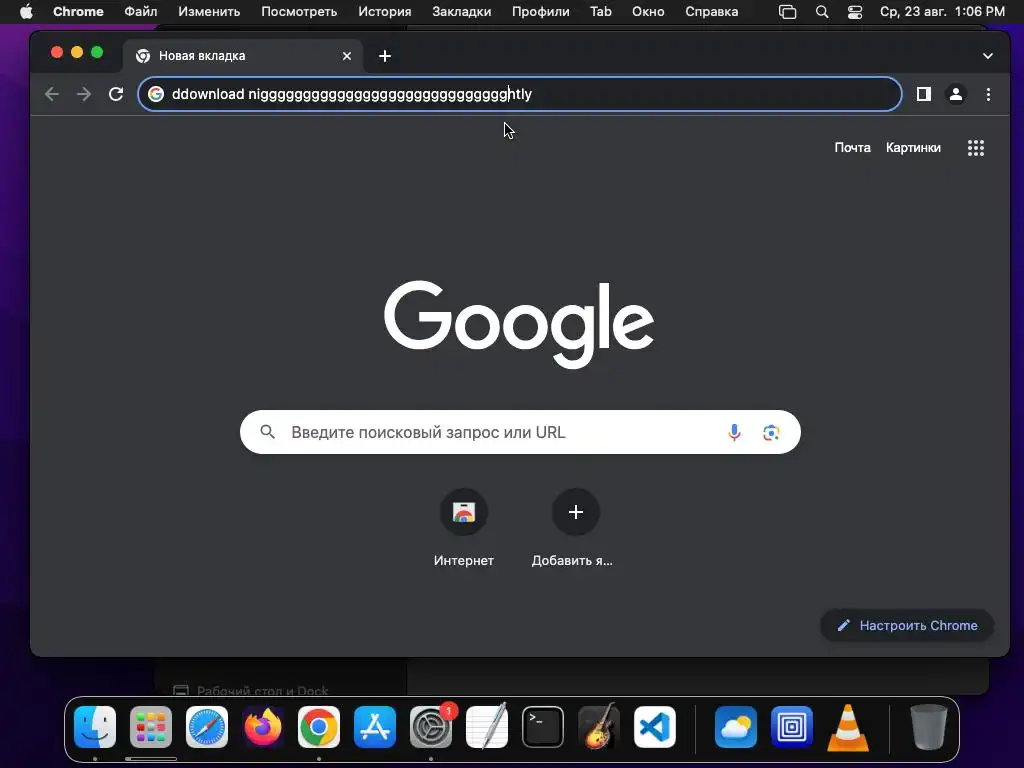This screenshot has width=1024, height=768.
Task: Open TextEdit from the Dock
Action: (x=487, y=727)
